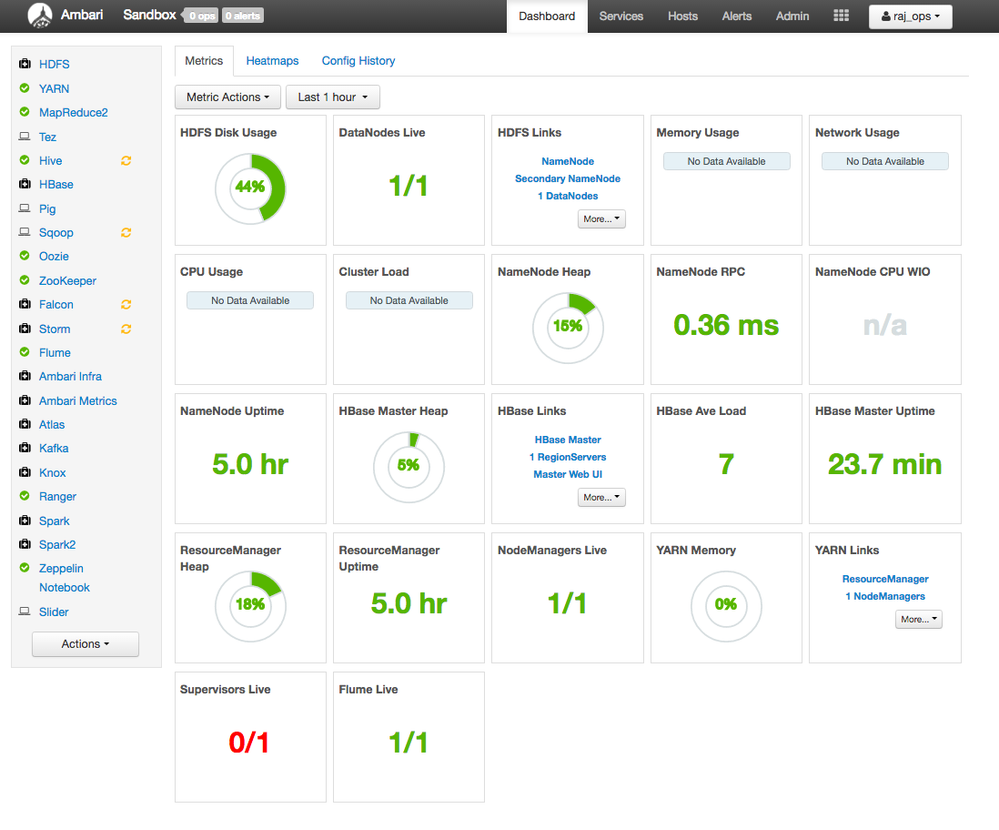Click the YARN Memory 0% gauge
This screenshot has height=830, width=999.
click(726, 606)
